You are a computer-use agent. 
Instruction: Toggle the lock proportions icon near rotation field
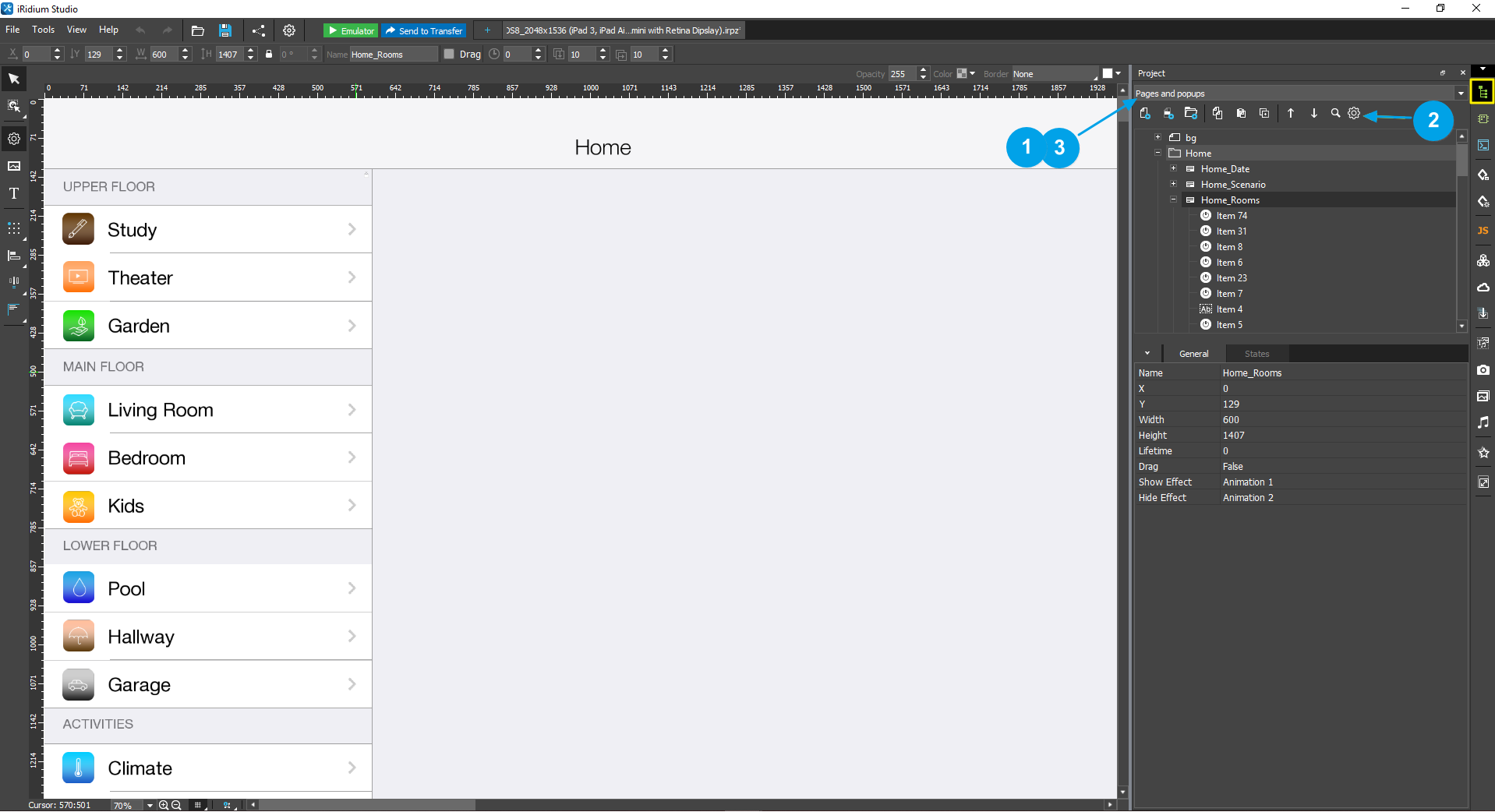pyautogui.click(x=268, y=54)
